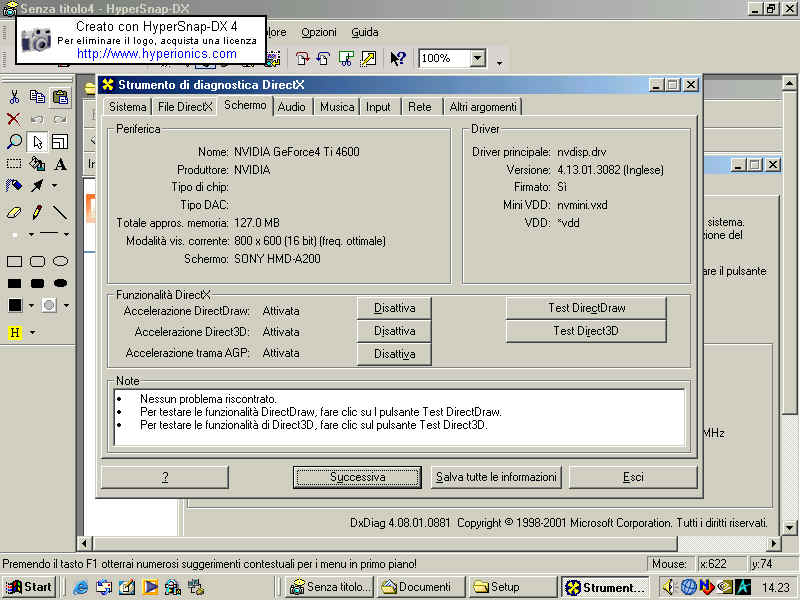The height and width of the screenshot is (600, 800).
Task: Click Disattiva for Accelerazione trama AGP
Action: (394, 354)
